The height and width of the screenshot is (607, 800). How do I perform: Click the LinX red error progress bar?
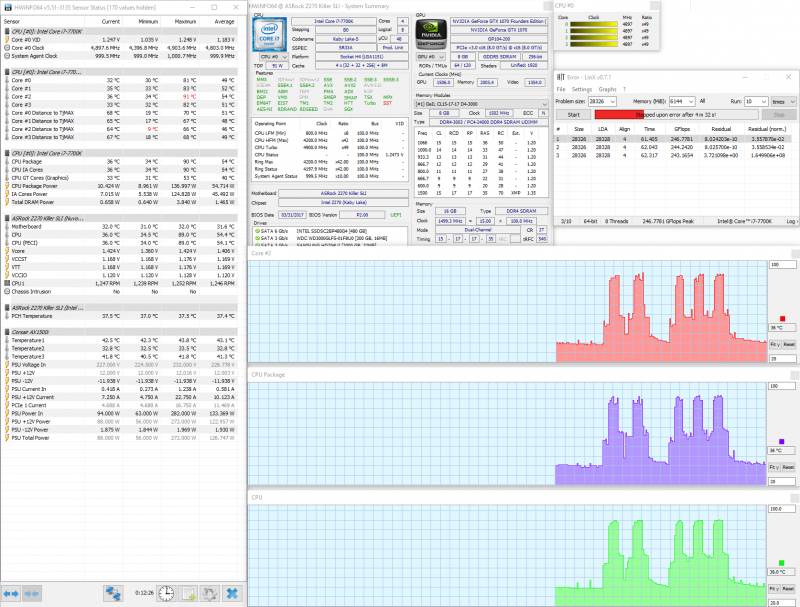pos(677,115)
